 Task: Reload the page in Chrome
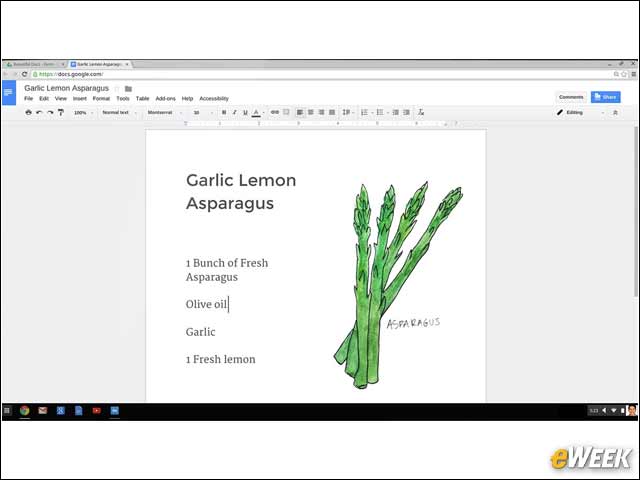(24, 74)
